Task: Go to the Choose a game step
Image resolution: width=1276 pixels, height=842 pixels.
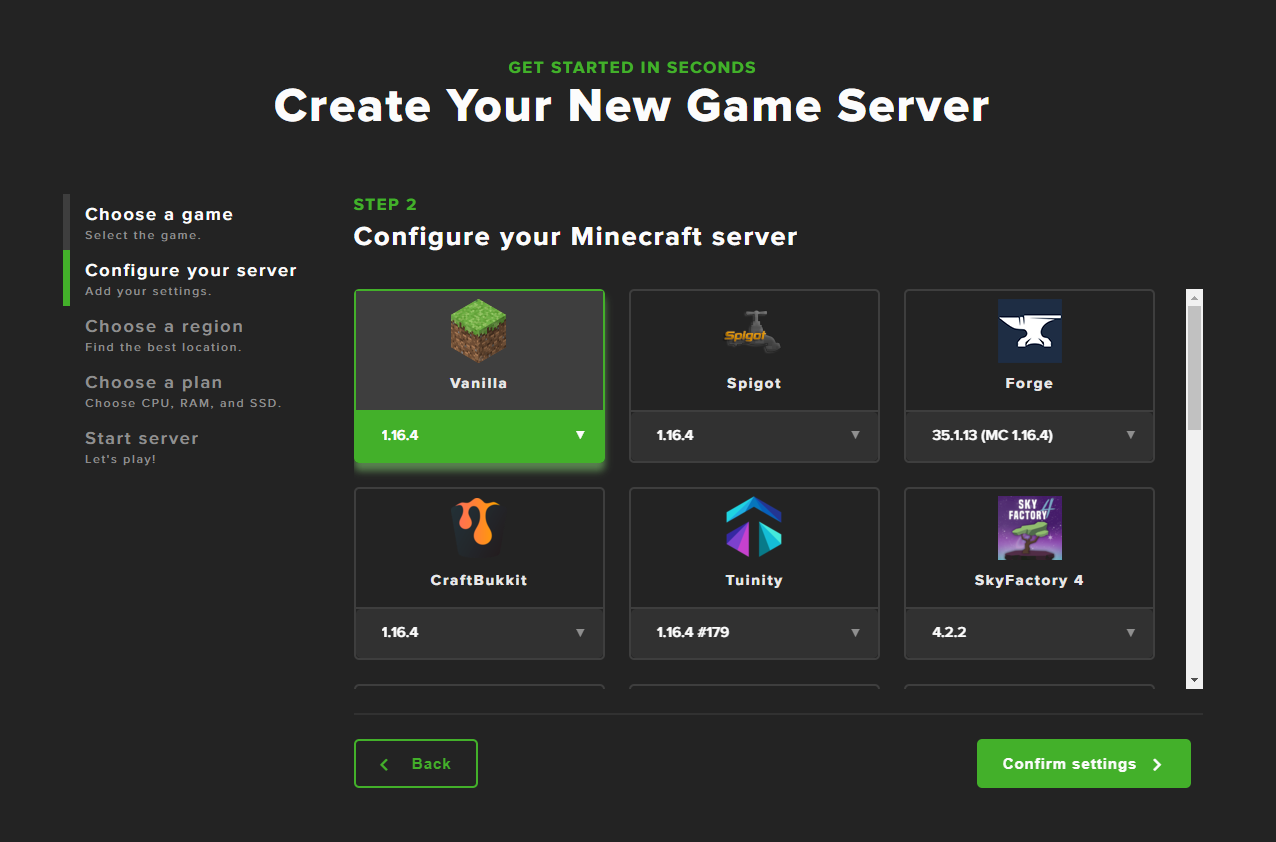Action: tap(159, 222)
